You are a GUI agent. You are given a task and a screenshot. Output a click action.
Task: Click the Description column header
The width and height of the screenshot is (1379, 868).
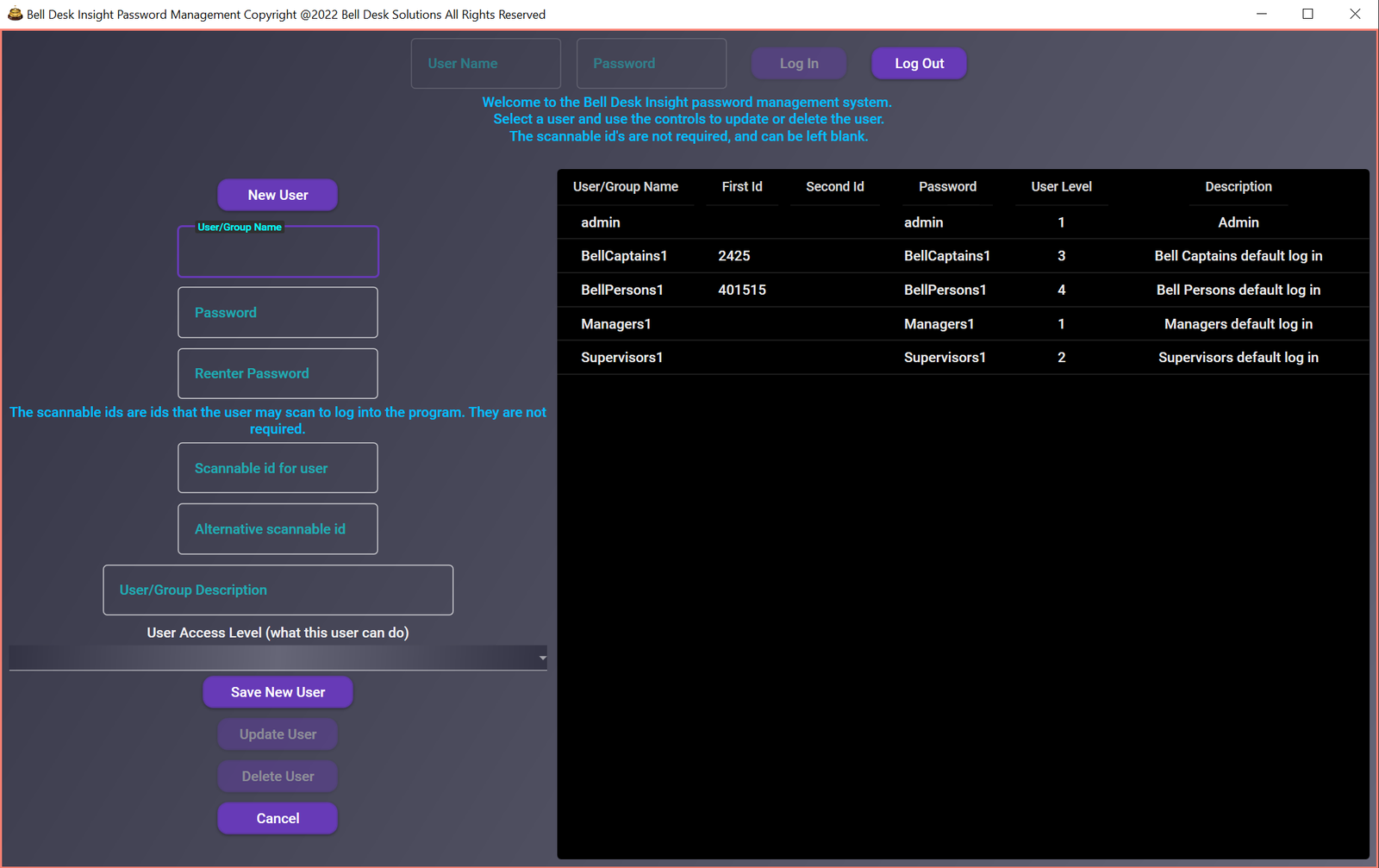point(1239,186)
